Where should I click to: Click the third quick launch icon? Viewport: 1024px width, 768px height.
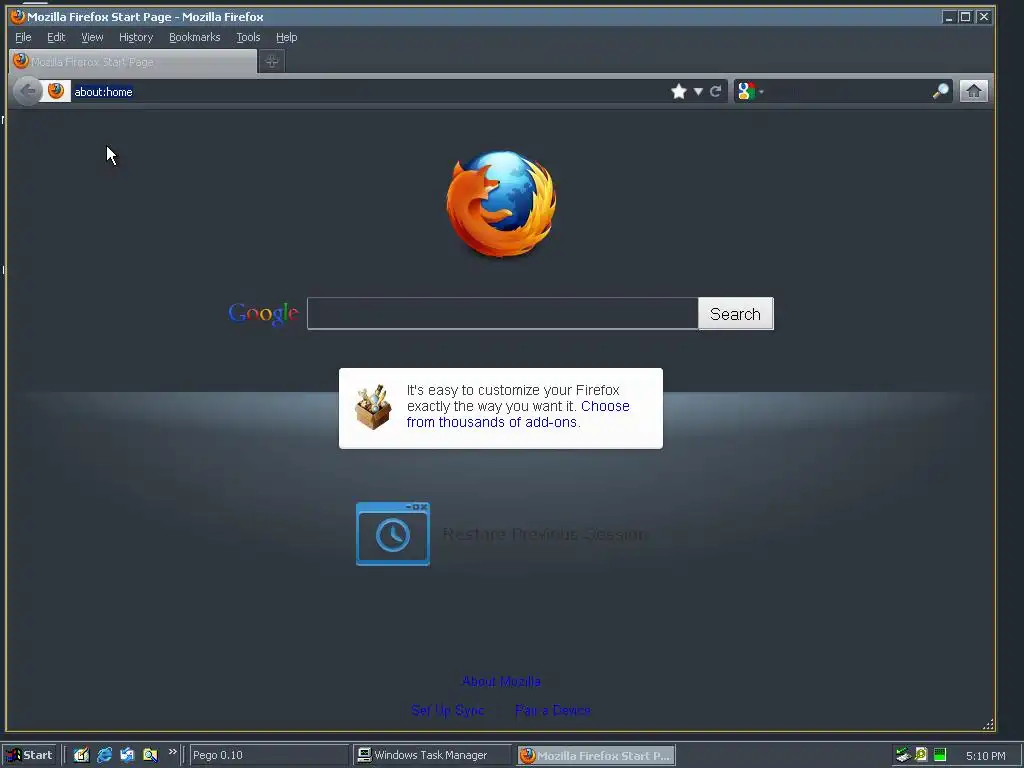127,755
